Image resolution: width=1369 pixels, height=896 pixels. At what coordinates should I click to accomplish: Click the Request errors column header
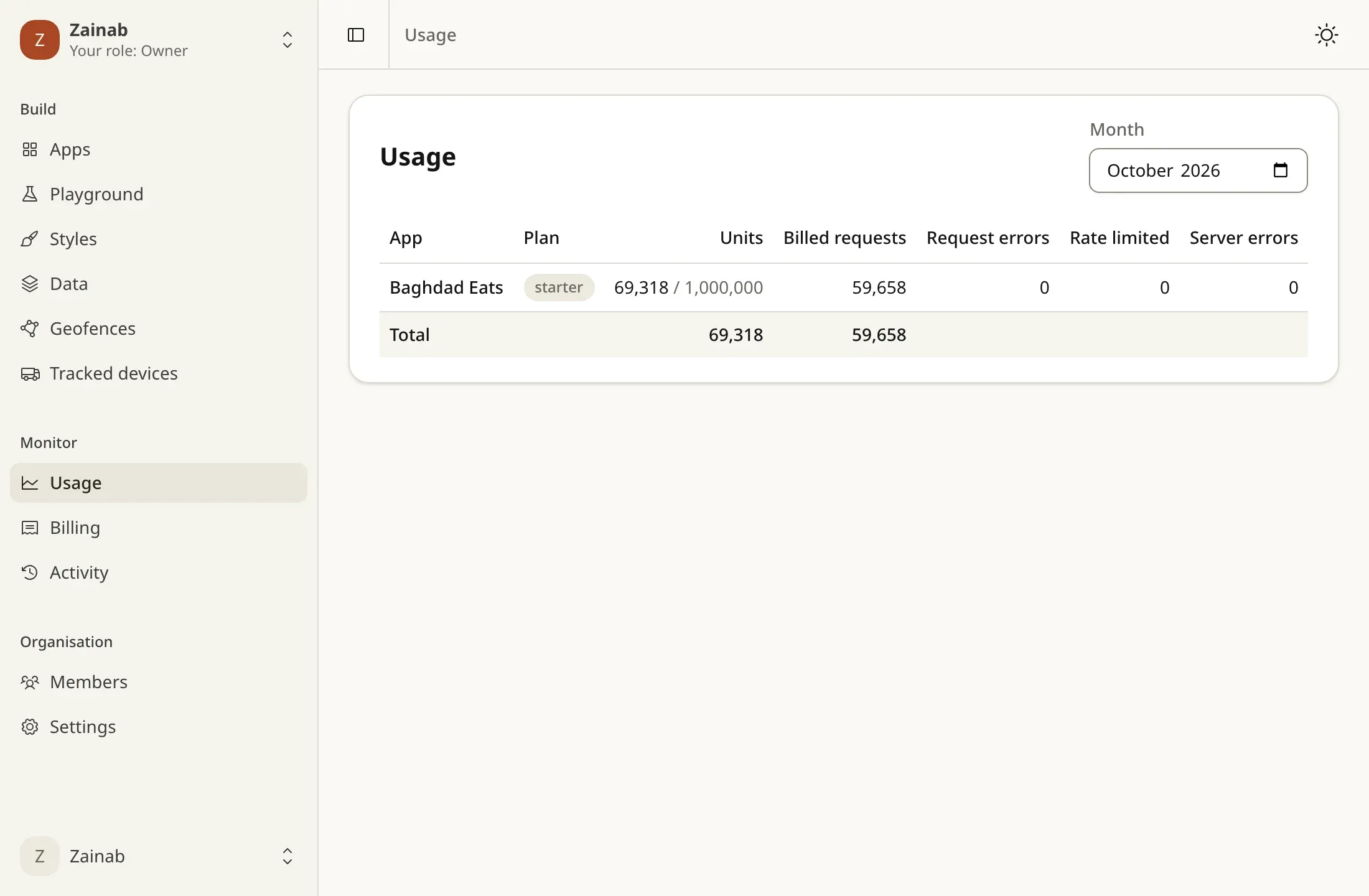[x=988, y=238]
